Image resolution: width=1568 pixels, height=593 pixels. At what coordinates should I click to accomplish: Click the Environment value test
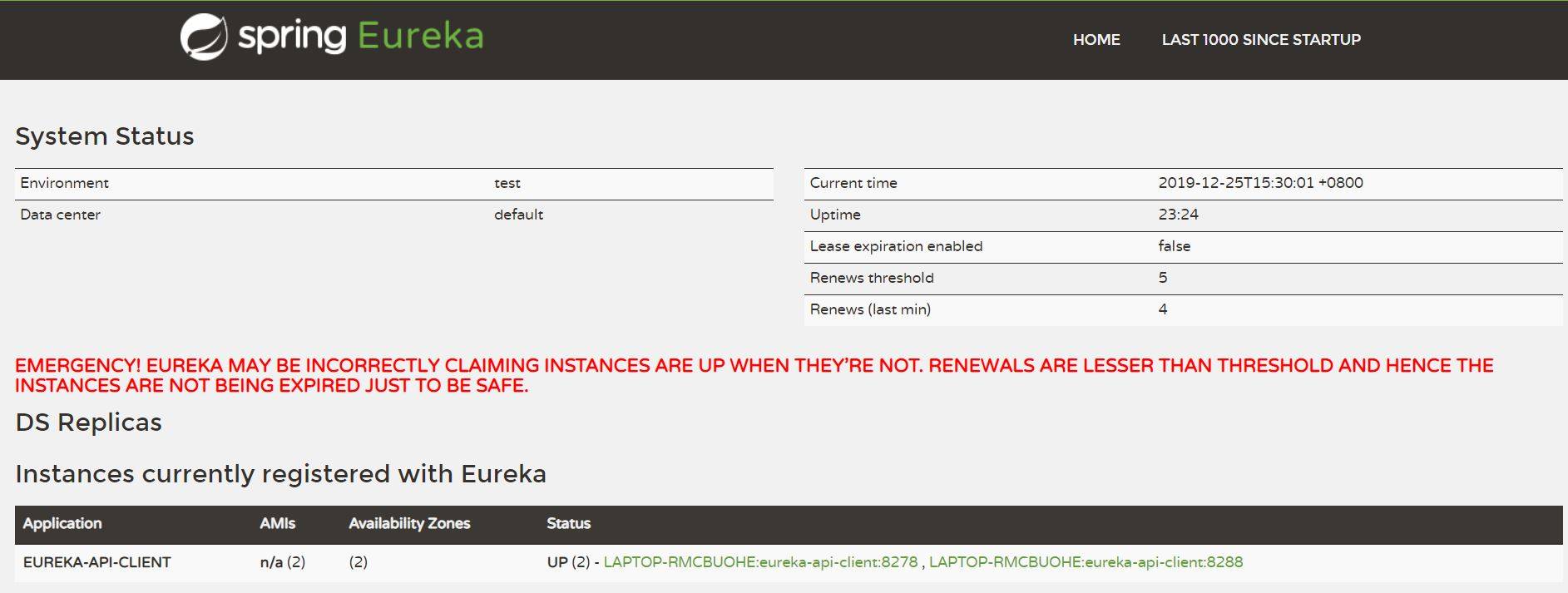coord(507,183)
